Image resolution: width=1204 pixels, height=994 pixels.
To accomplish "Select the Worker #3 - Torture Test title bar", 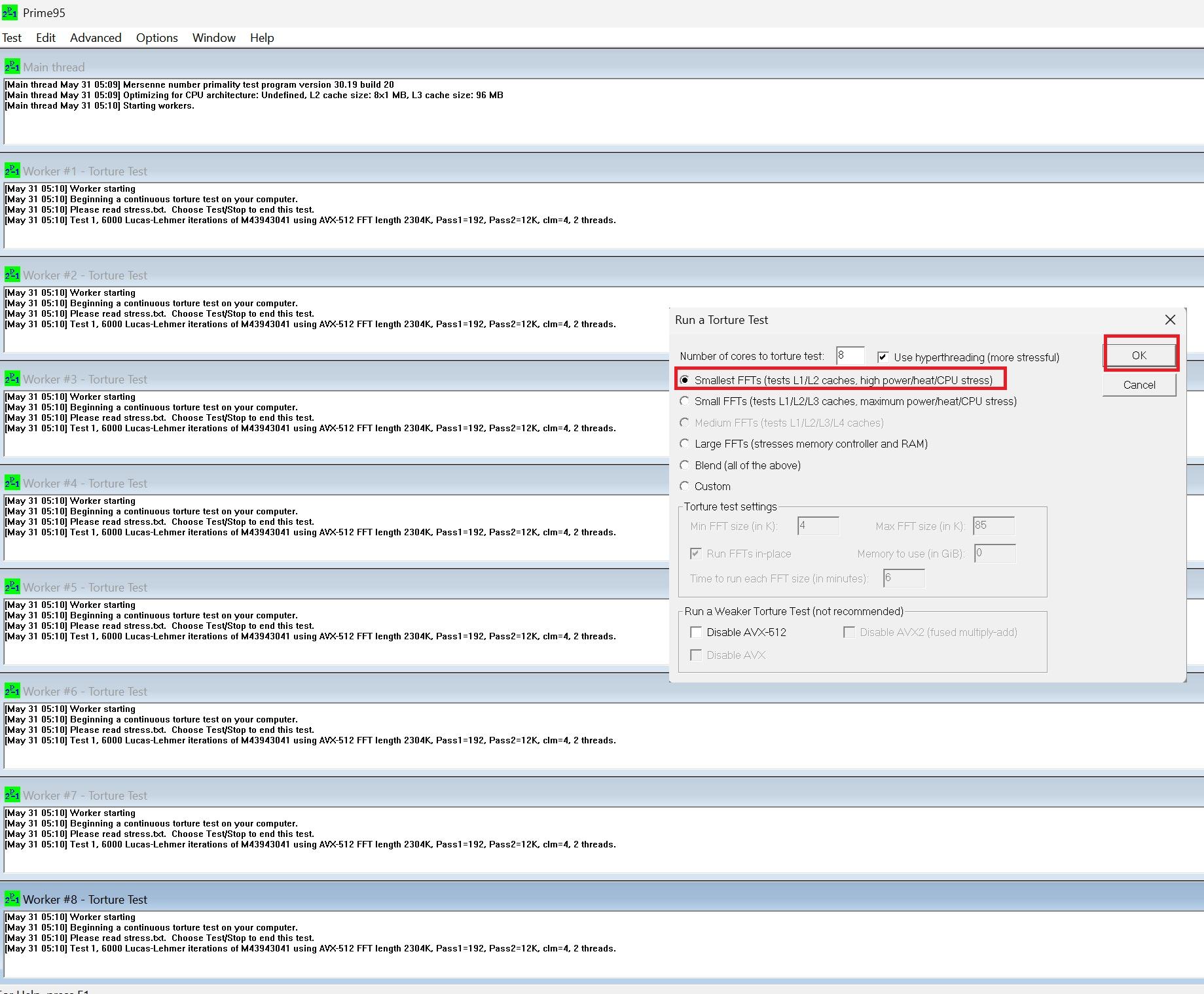I will click(x=334, y=379).
